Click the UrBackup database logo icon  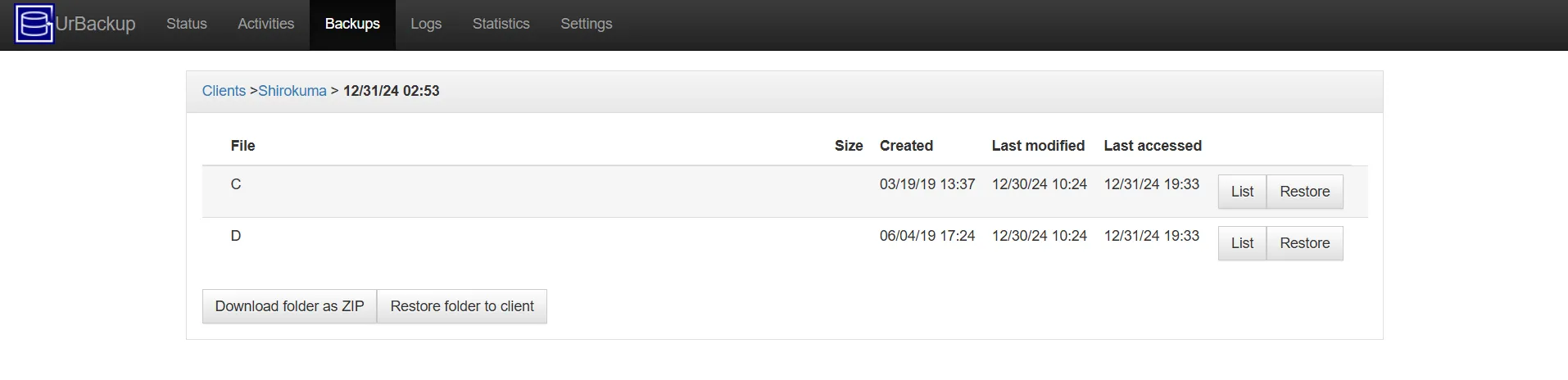click(34, 24)
